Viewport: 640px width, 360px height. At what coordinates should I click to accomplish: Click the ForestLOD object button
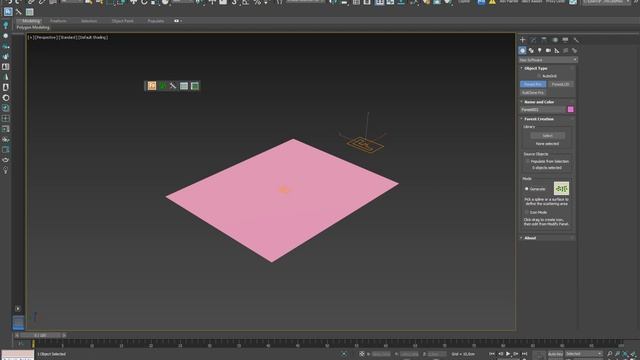point(560,84)
